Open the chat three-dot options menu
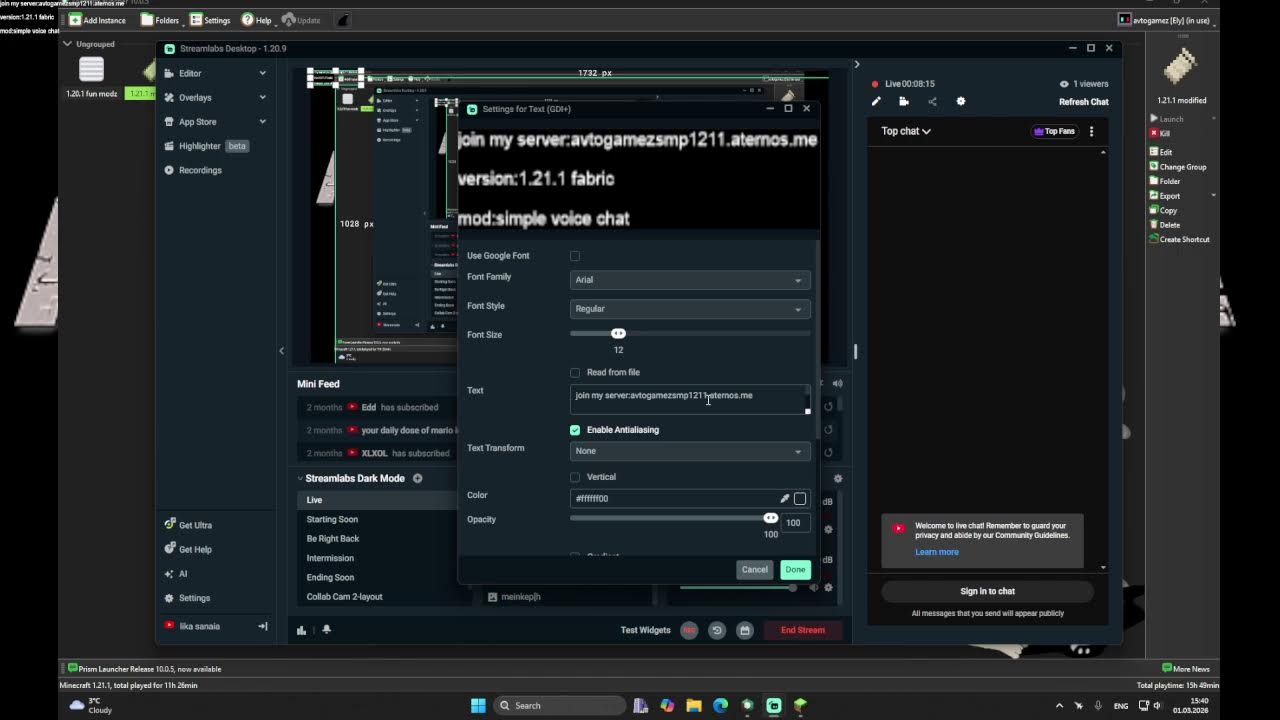Viewport: 1280px width, 720px height. coord(1091,131)
